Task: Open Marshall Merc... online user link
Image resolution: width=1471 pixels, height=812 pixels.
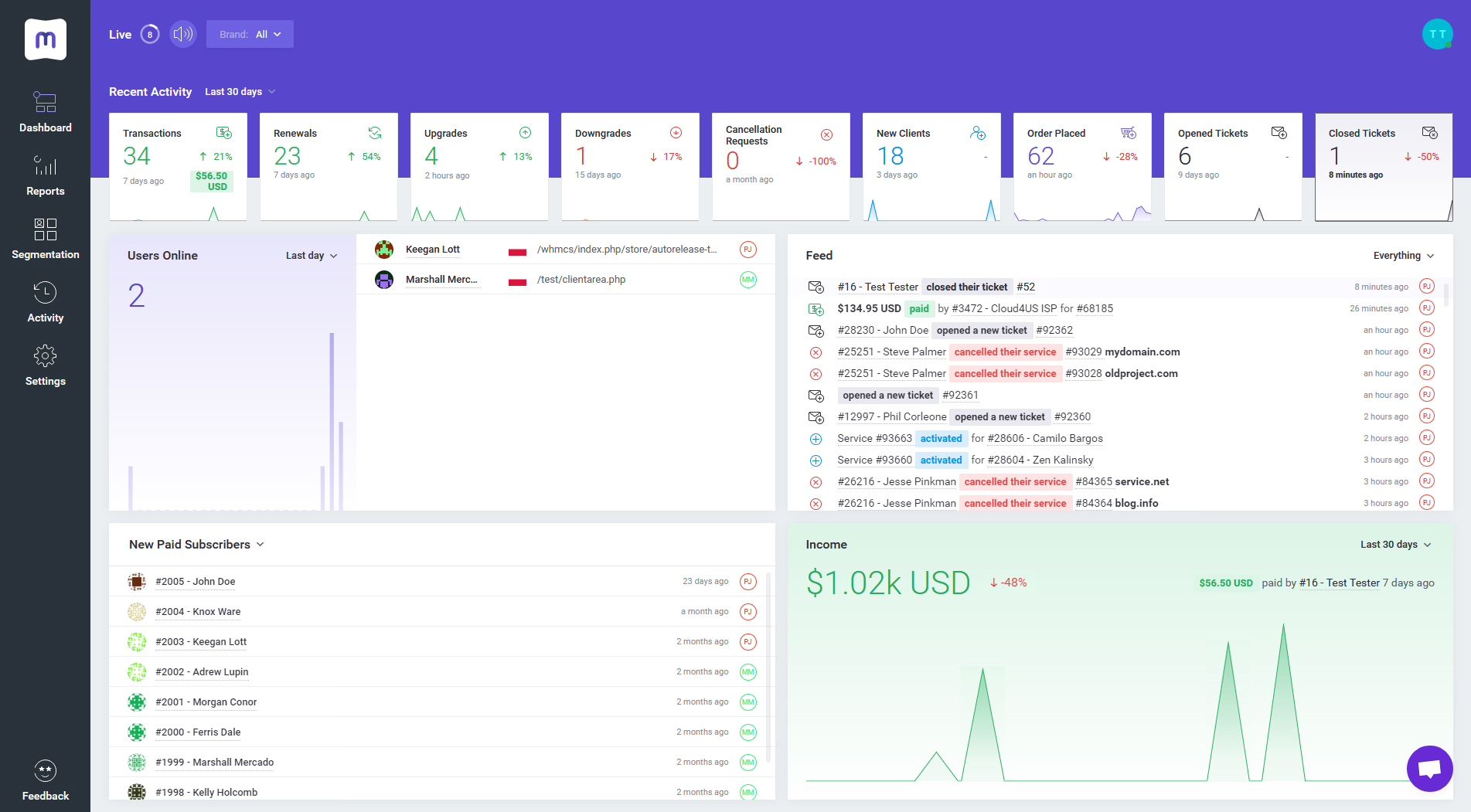Action: tap(441, 280)
